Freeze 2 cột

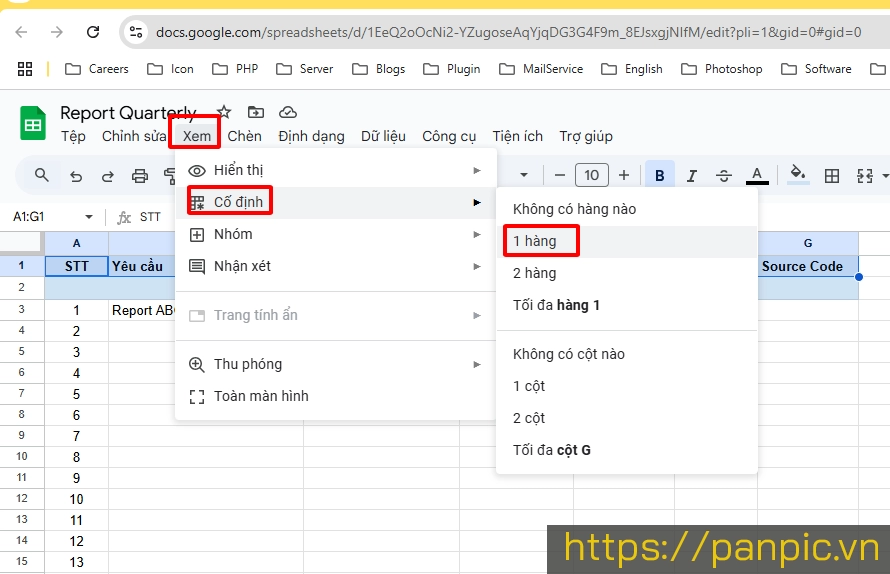pyautogui.click(x=627, y=418)
